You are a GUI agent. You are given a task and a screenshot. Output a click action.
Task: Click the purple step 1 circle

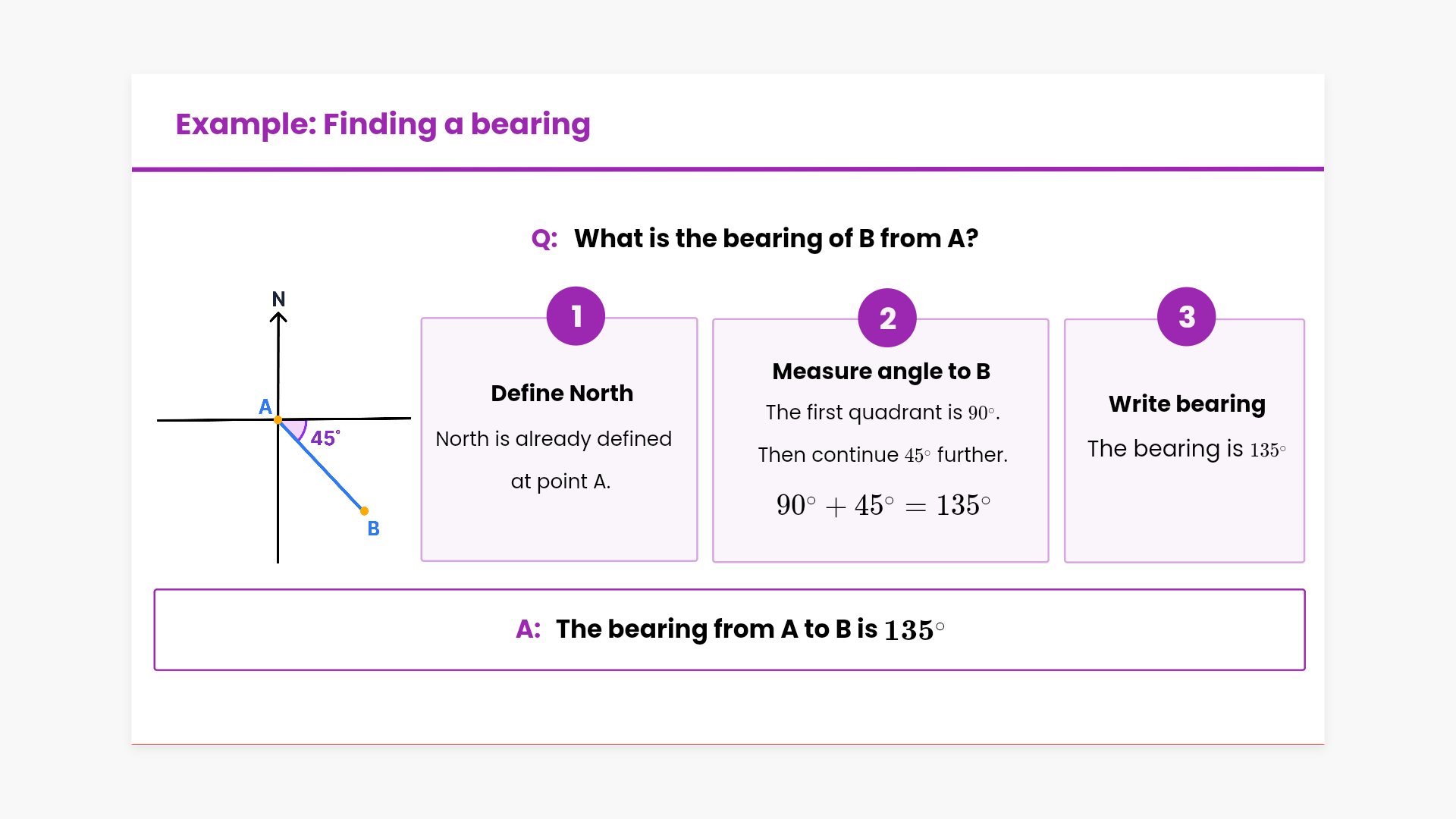(576, 316)
